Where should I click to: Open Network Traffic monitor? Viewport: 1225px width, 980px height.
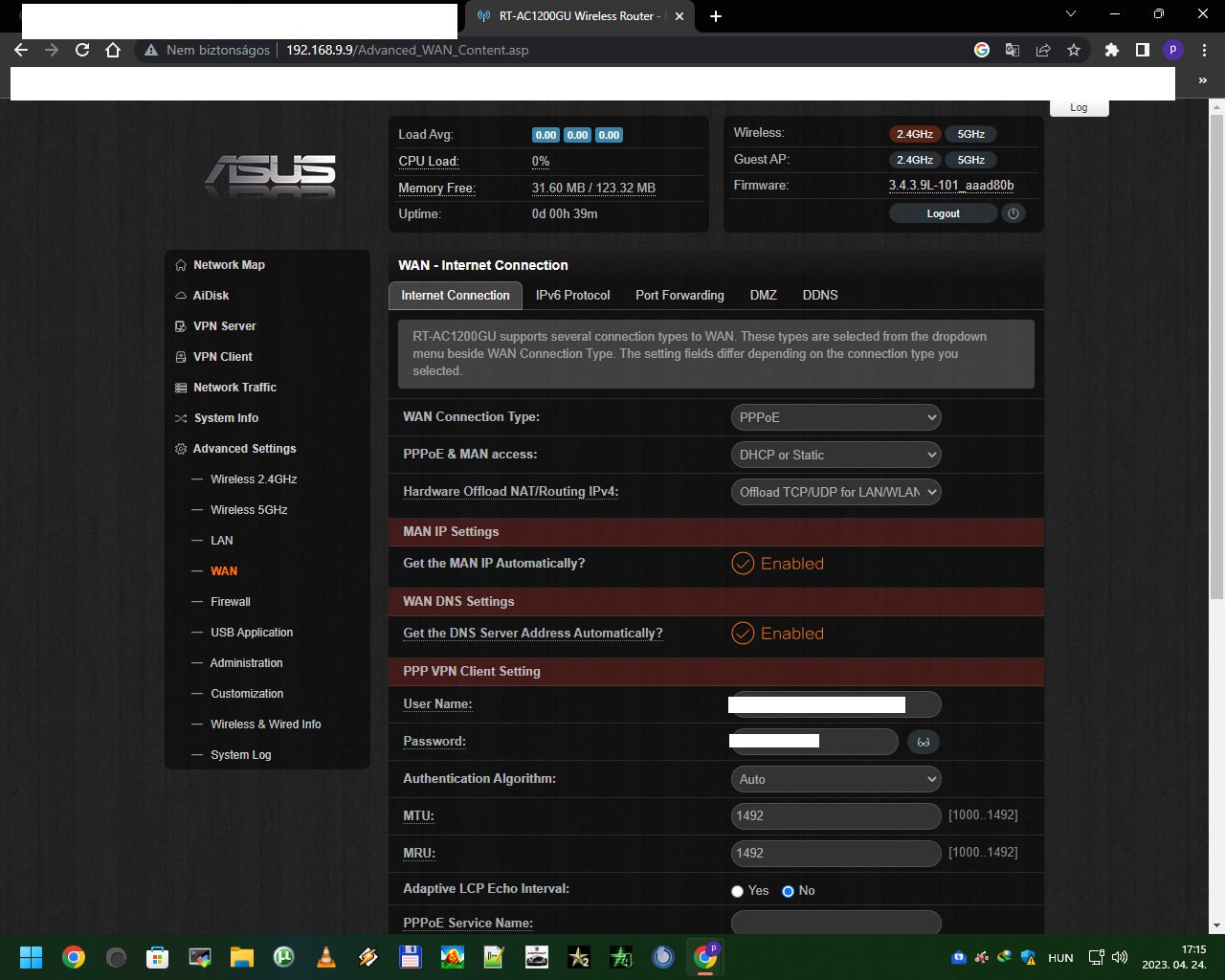tap(234, 388)
